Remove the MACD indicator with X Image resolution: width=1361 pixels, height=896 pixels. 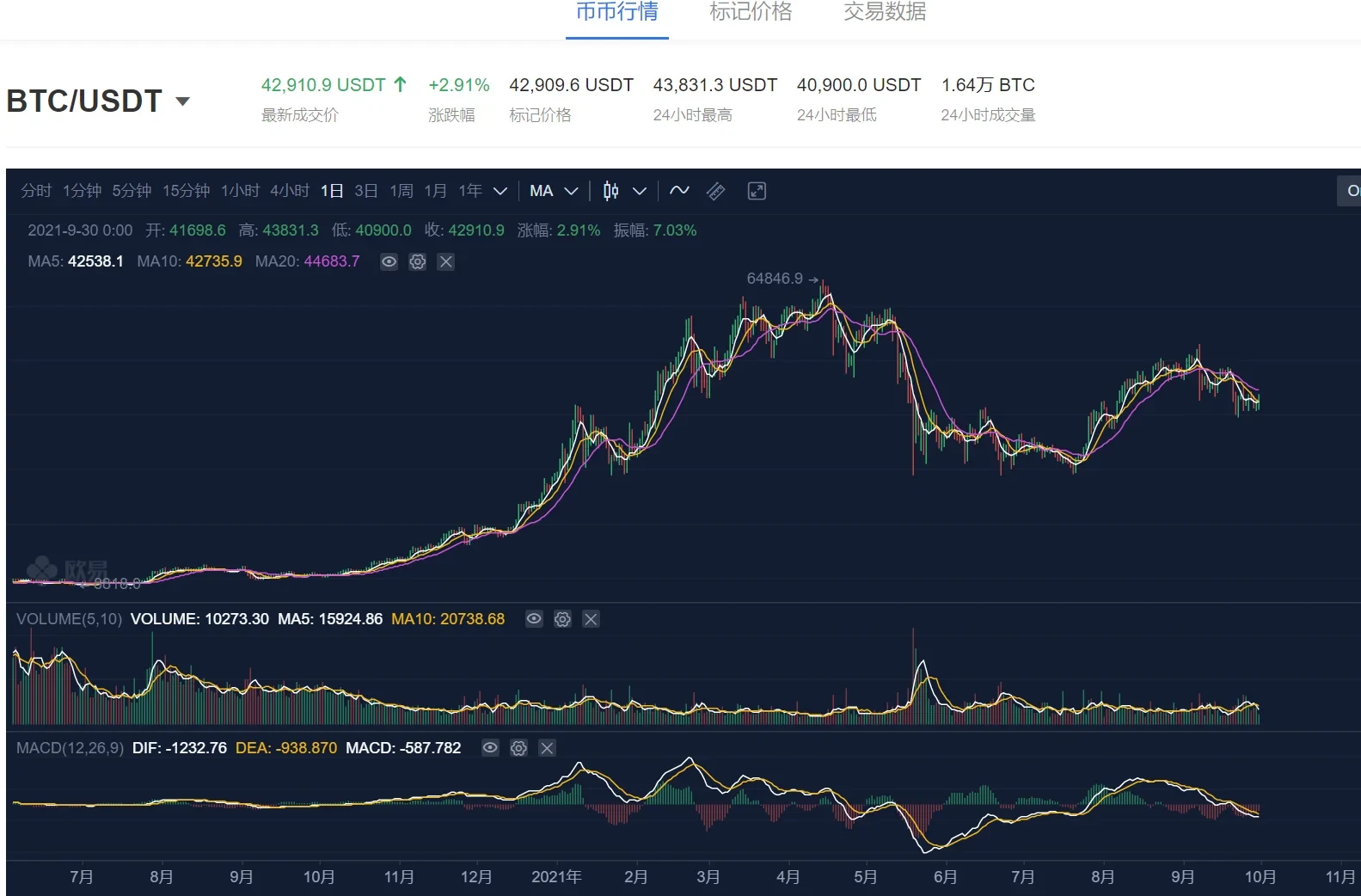click(x=547, y=748)
